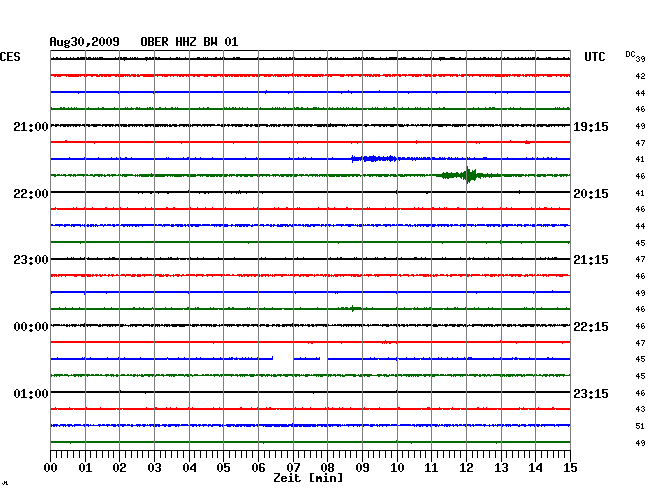
Task: Click the DC value 39
Action: (x=640, y=59)
